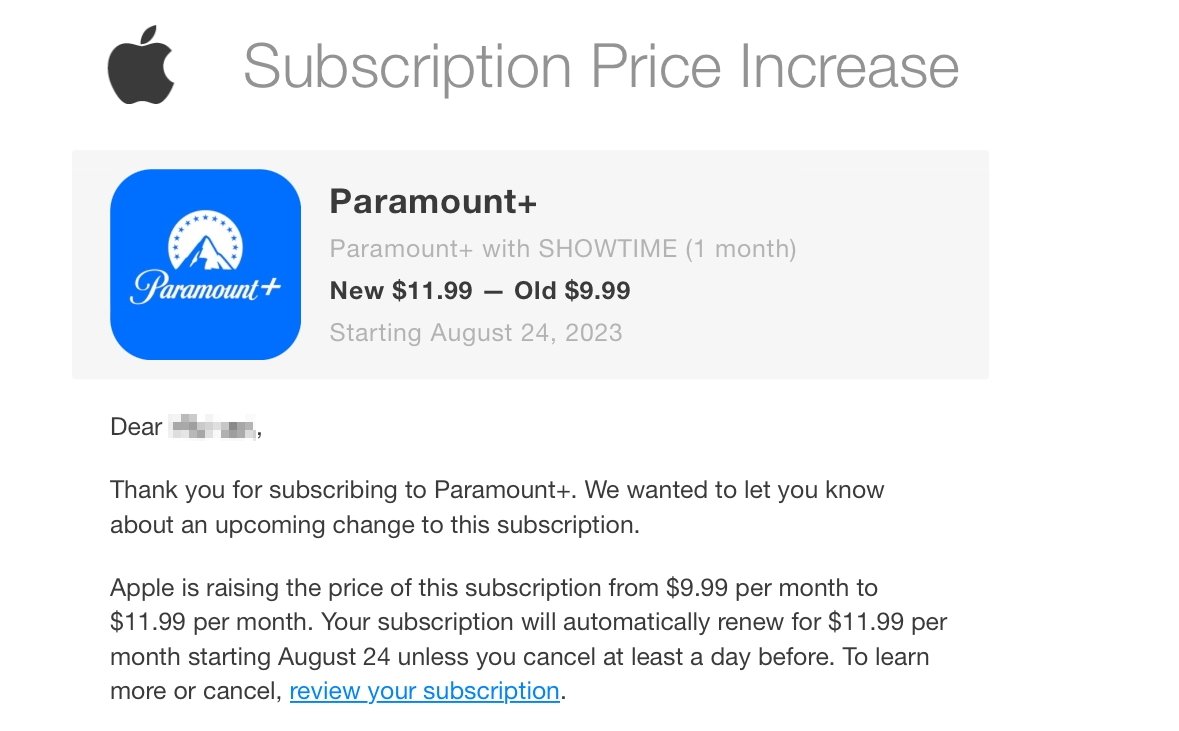This screenshot has height=731, width=1179.
Task: Click the 'Subscription Price Increase' heading
Action: [x=600, y=66]
